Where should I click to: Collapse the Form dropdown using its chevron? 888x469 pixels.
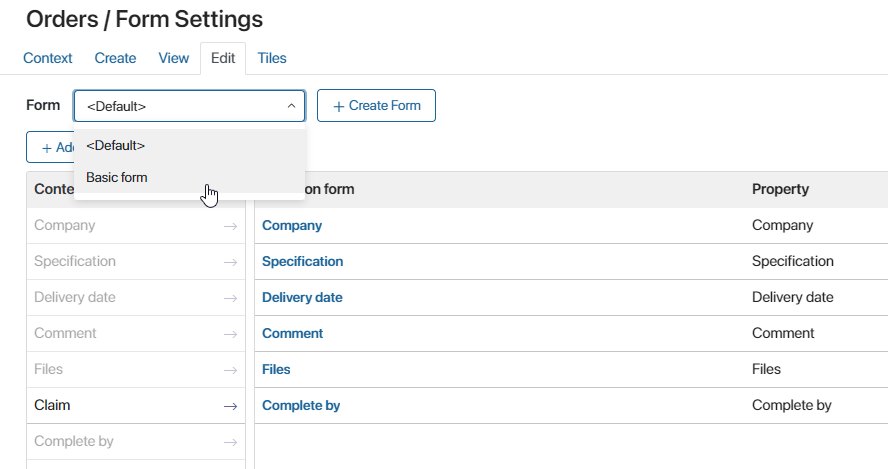point(291,106)
